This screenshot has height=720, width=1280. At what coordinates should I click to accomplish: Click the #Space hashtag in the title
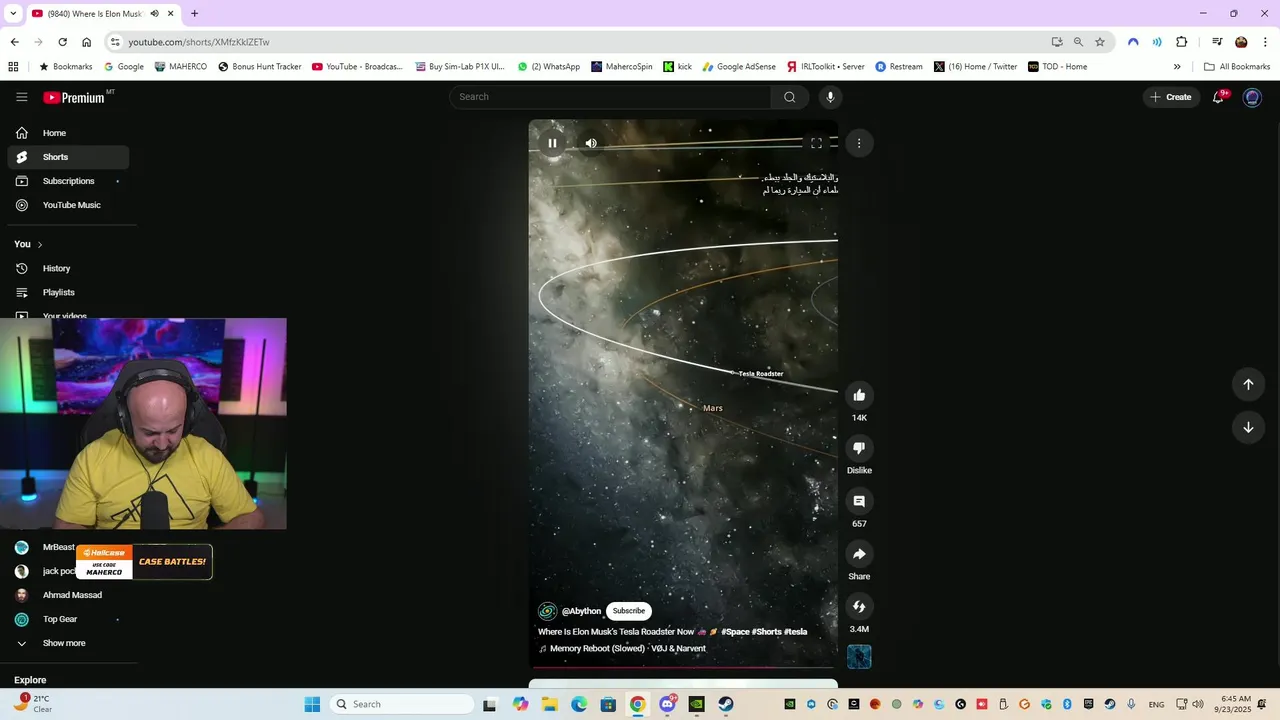tap(735, 632)
